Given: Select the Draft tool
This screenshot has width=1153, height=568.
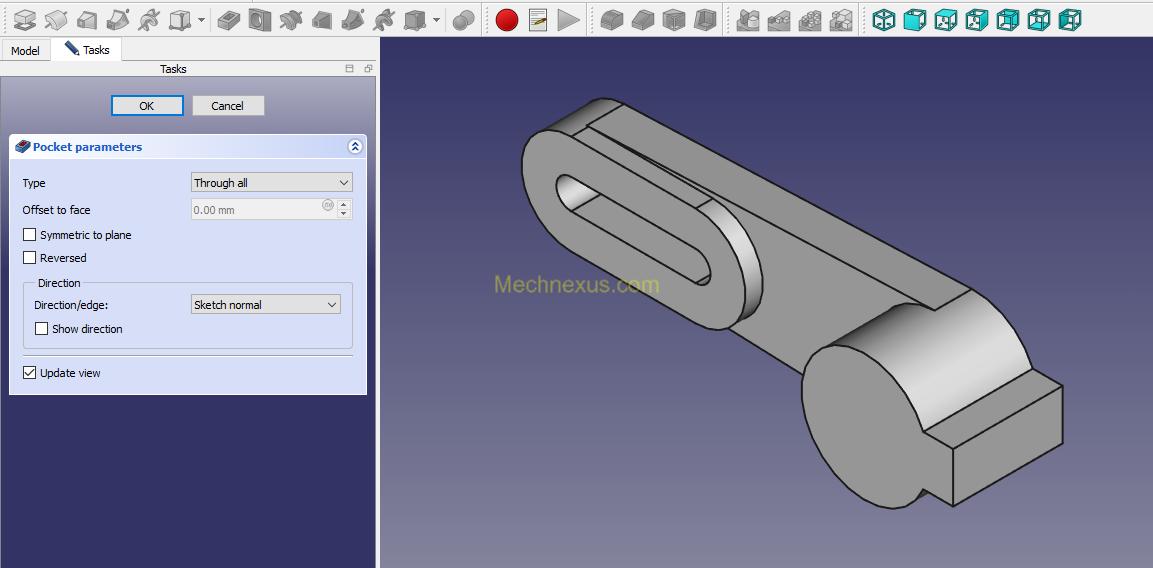Looking at the screenshot, I should [674, 20].
